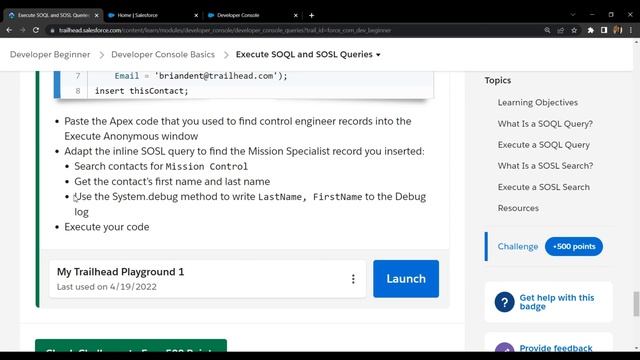Open playground options three-dot menu
This screenshot has height=360, width=640.
353,279
